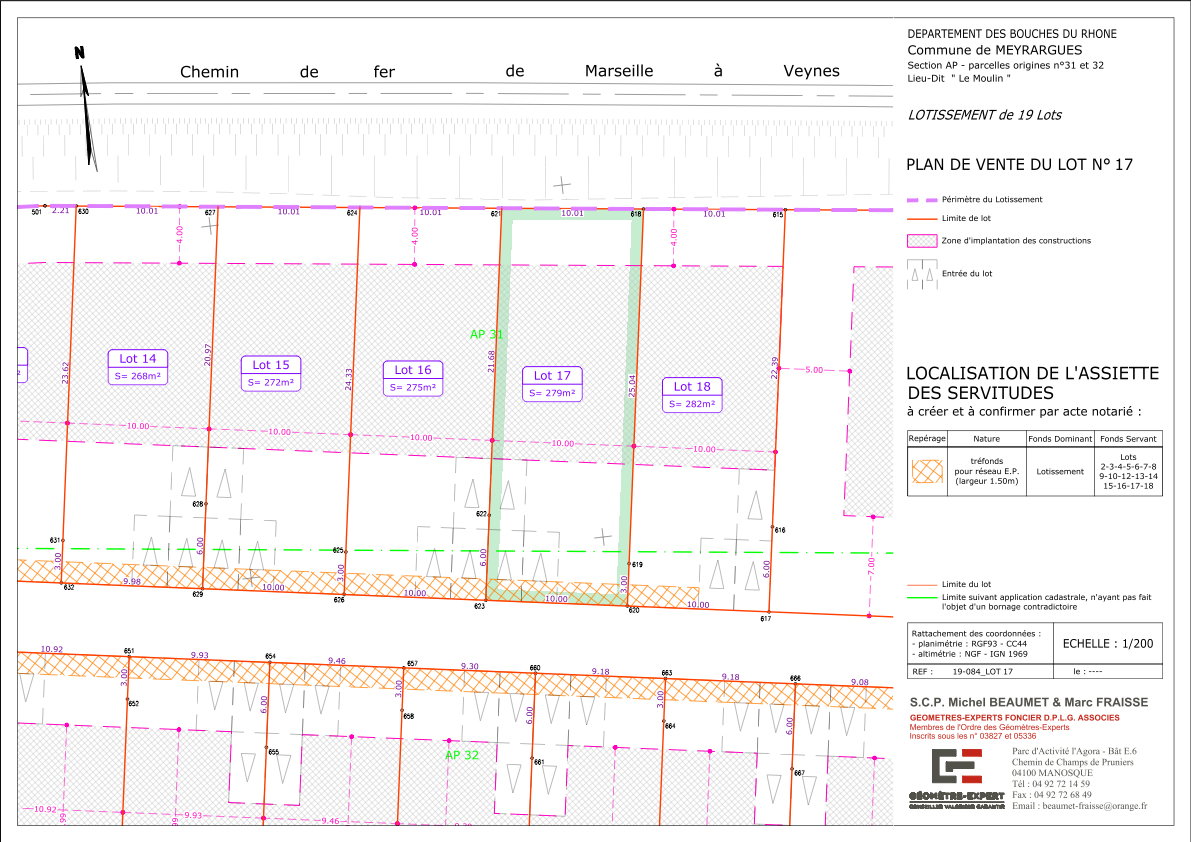The image size is (1191, 842).
Task: Click the green cadastral limit legend line
Action: pos(921,598)
